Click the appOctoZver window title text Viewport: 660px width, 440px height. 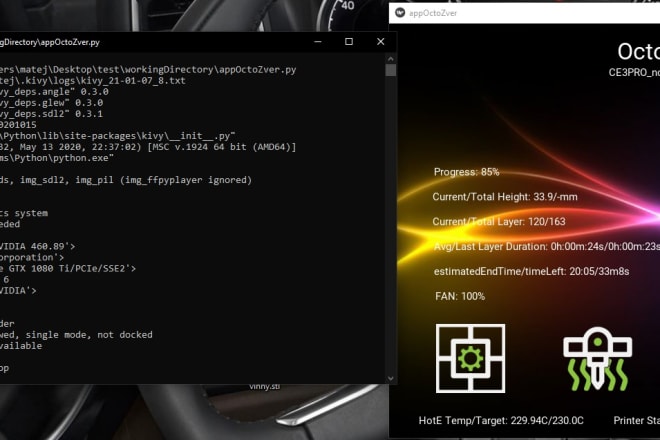tap(433, 13)
